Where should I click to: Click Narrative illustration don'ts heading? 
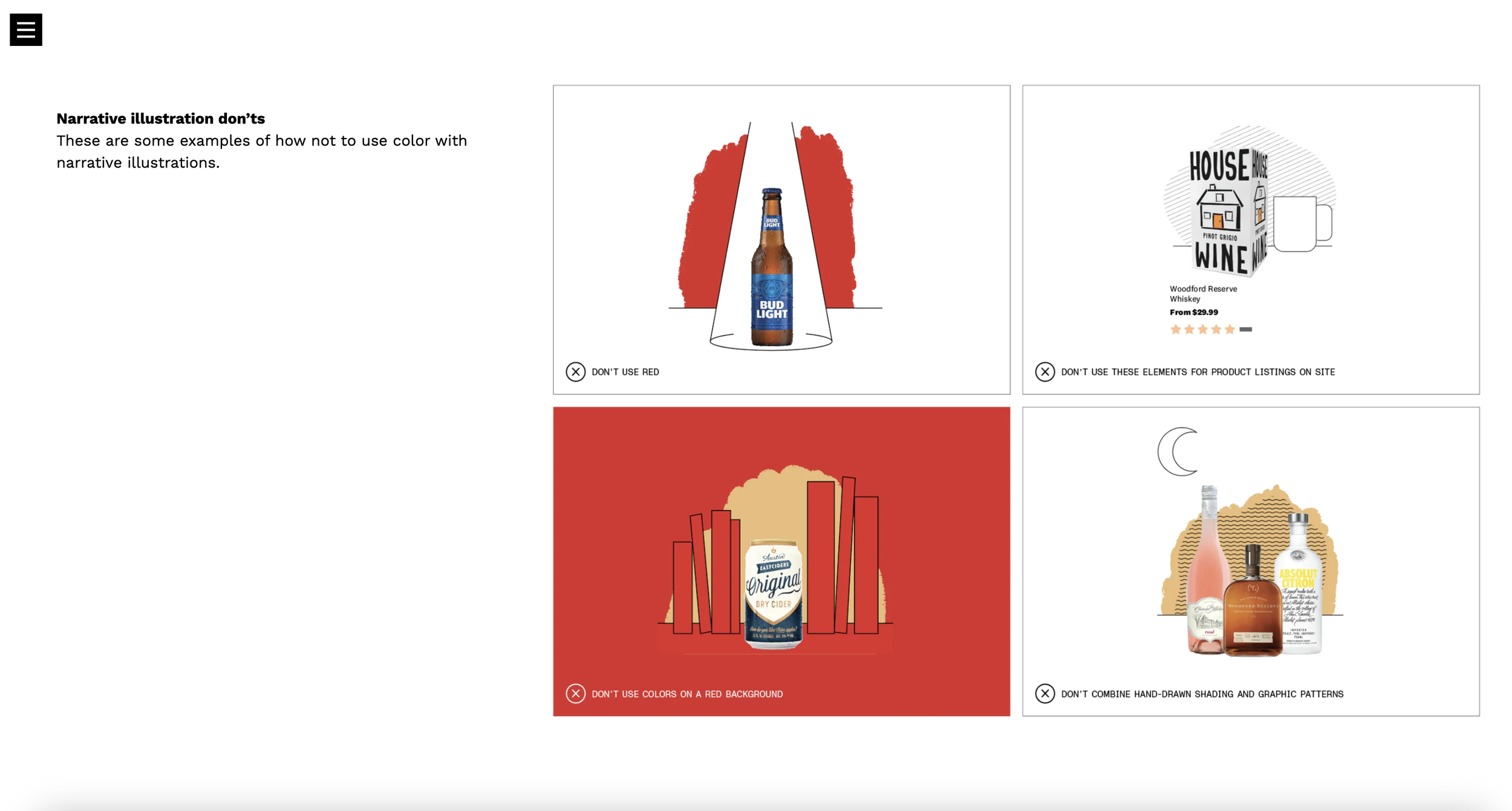pos(160,119)
